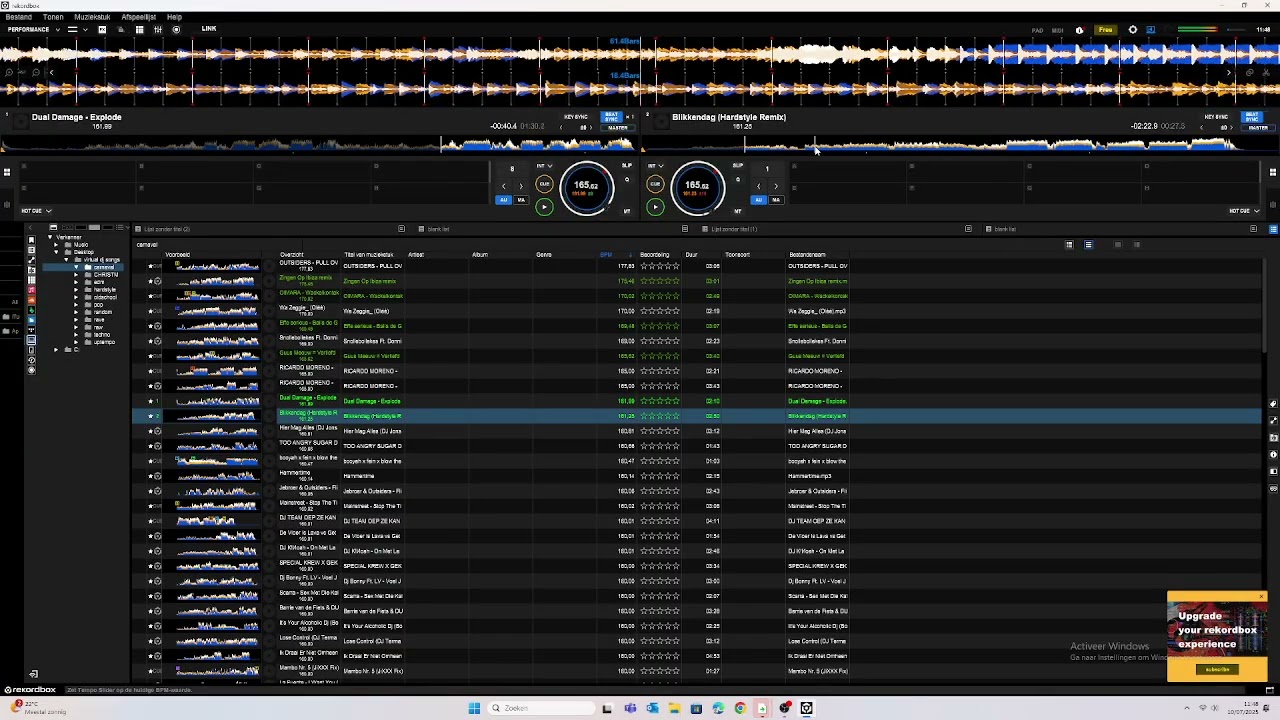Enable slip mode SLP on deck 1
Viewport: 1280px width, 720px height.
pos(627,165)
